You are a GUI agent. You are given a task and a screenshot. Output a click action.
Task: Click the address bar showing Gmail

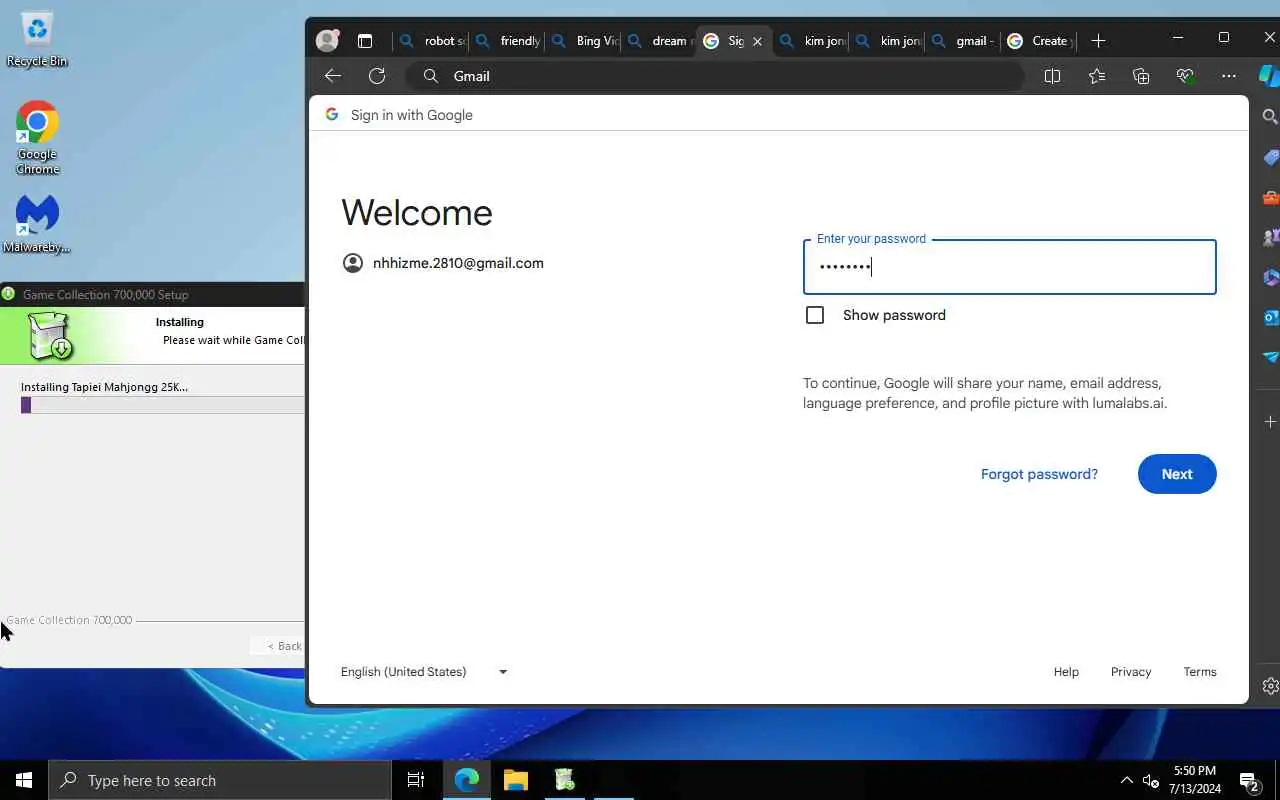[x=715, y=76]
